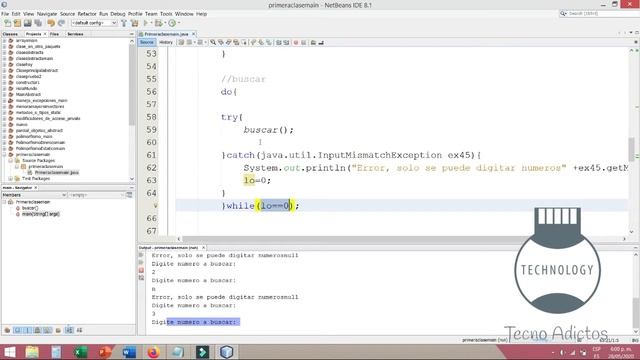This screenshot has height=360, width=640.
Task: Open Firefox from the taskbar
Action: (153, 352)
